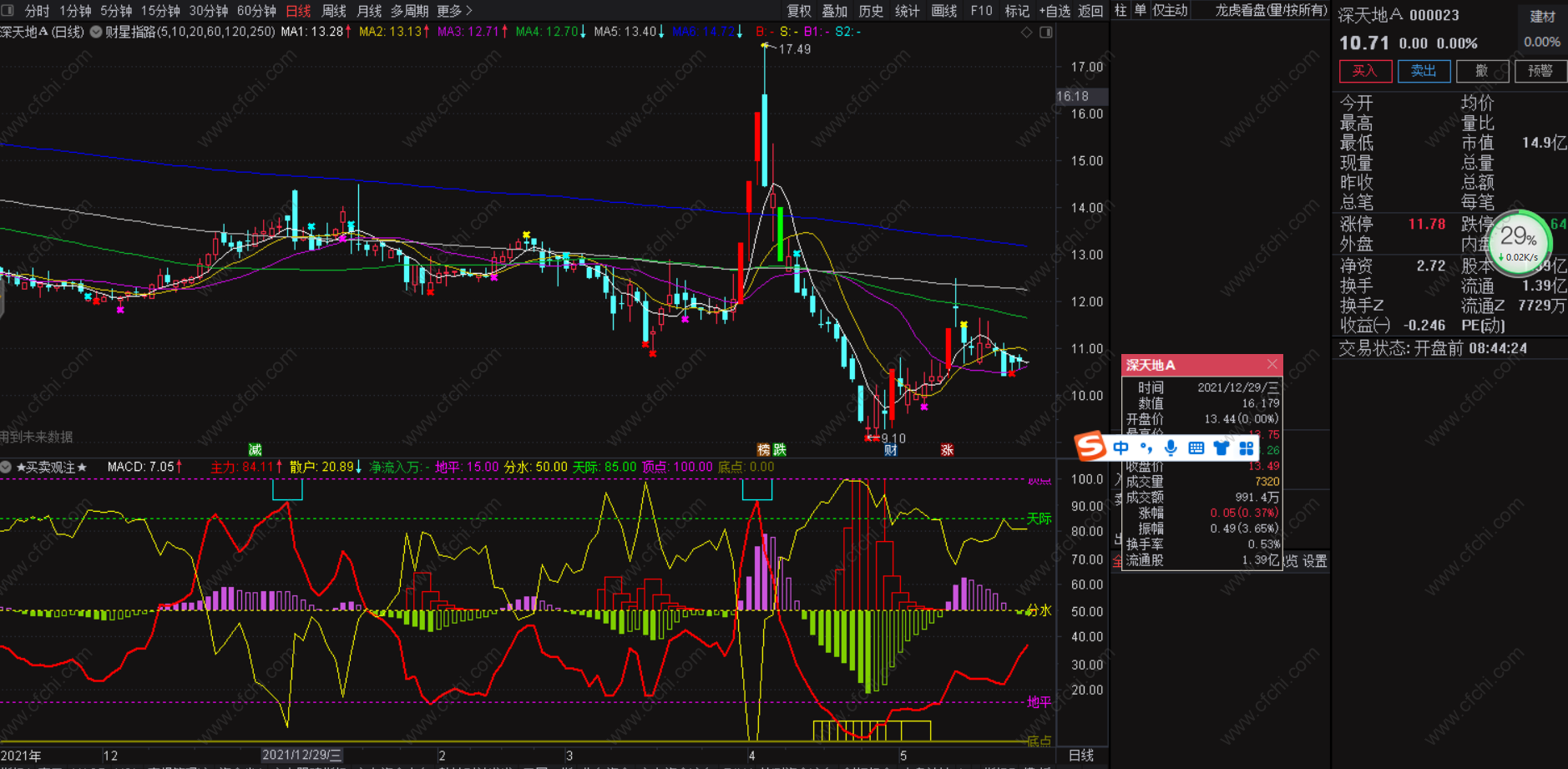Open the 统计 statistics tool

coord(907,11)
